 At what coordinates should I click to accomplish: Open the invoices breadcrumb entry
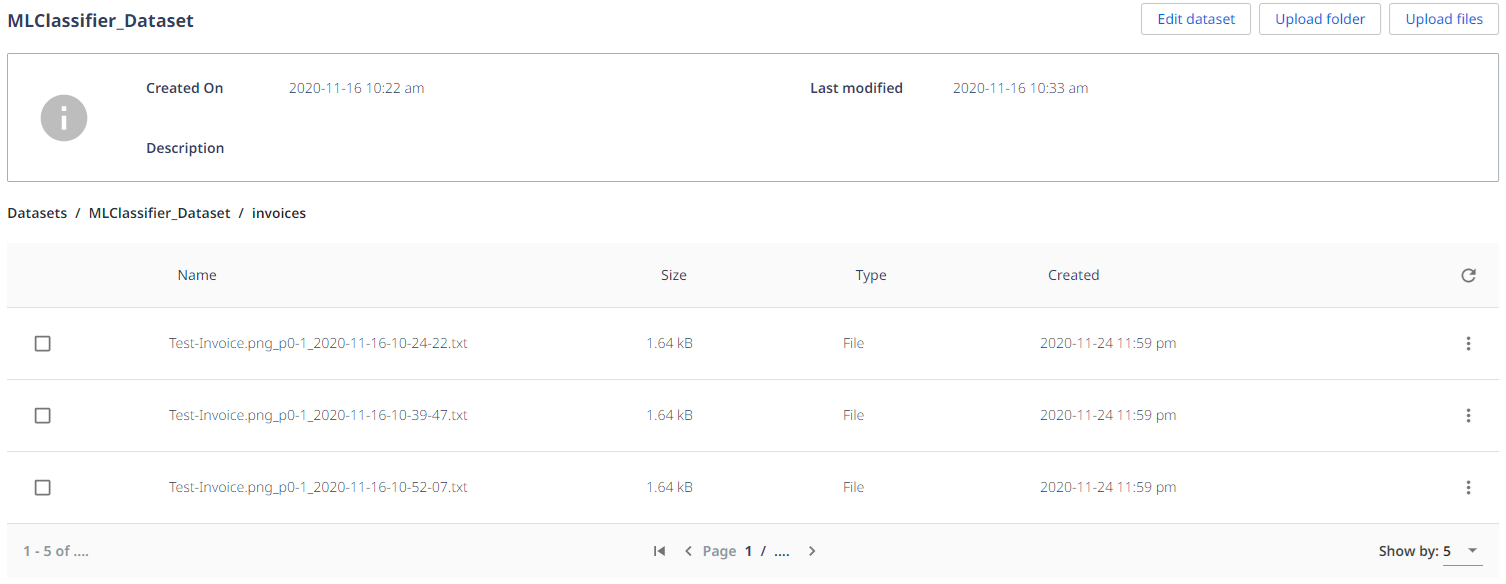point(279,213)
